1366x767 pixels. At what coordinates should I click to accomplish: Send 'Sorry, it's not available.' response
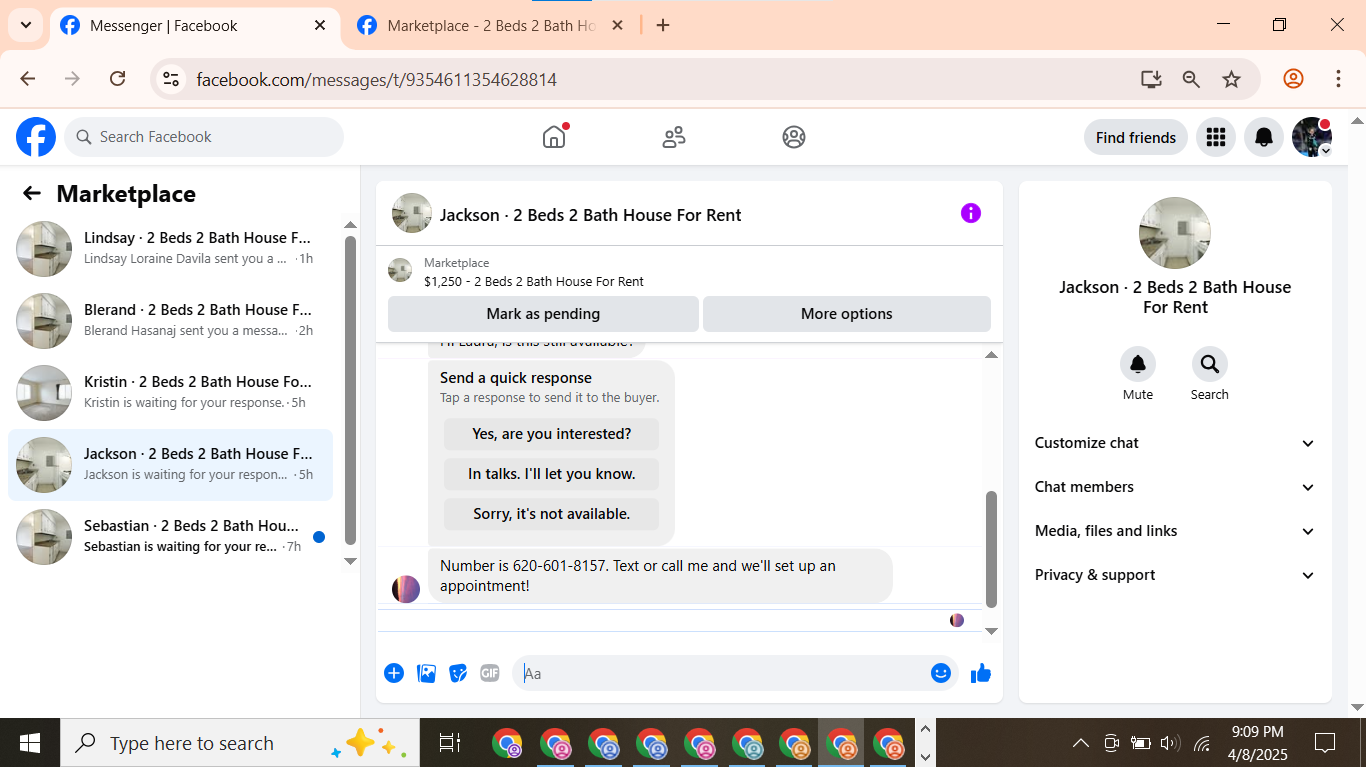point(551,514)
